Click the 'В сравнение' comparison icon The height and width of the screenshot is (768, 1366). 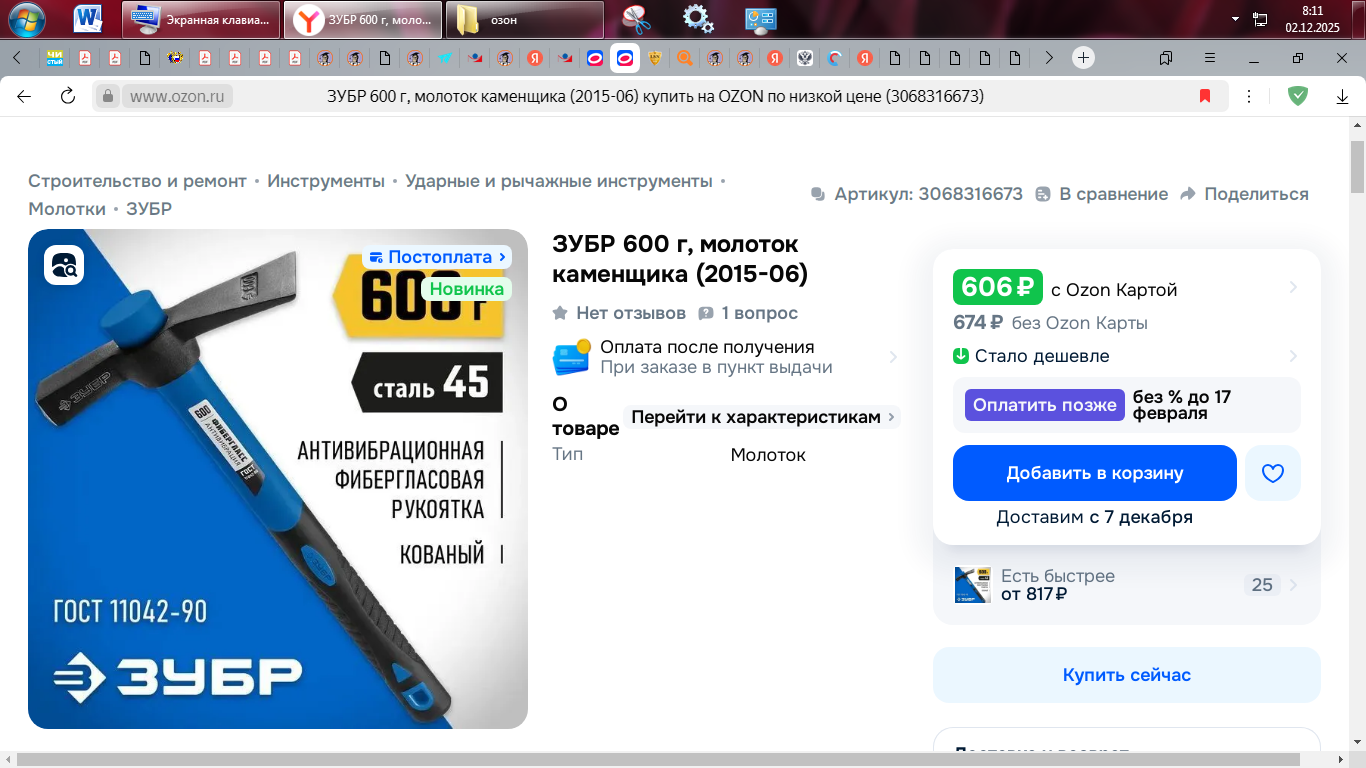point(1044,194)
